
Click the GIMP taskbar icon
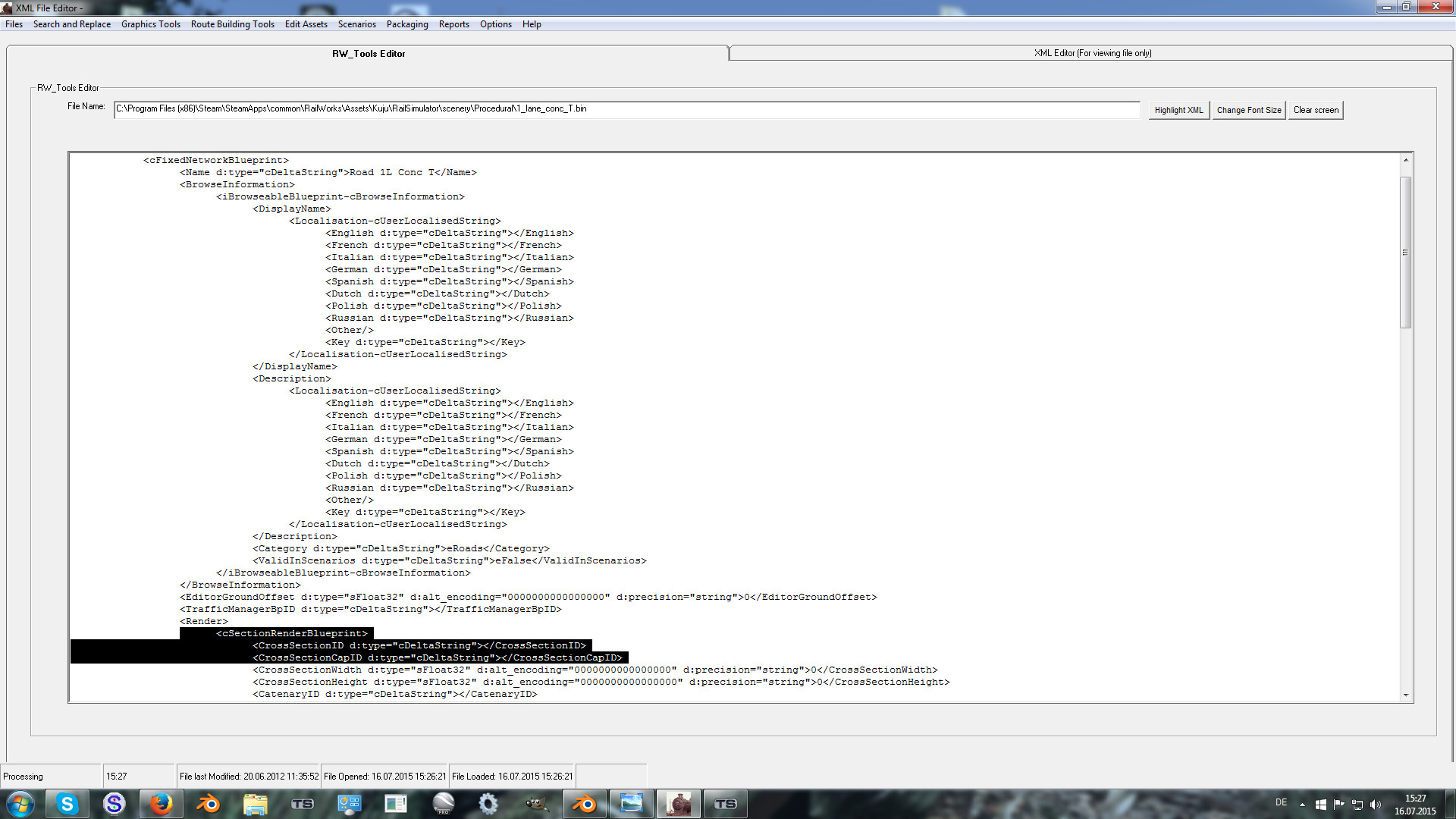[x=536, y=804]
